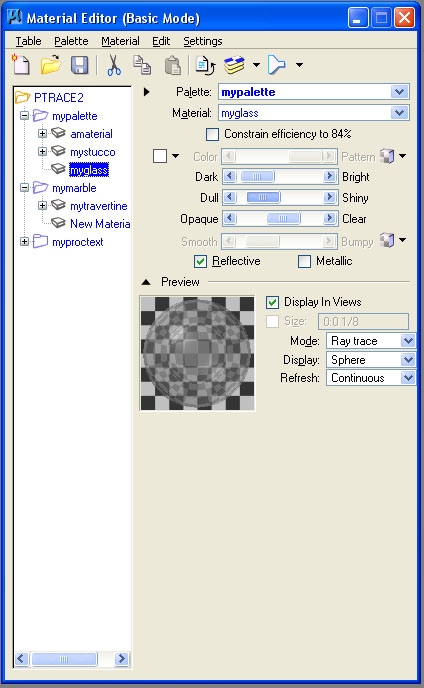Click the New Palette toolbar icon
This screenshot has height=688, width=424.
click(x=21, y=65)
